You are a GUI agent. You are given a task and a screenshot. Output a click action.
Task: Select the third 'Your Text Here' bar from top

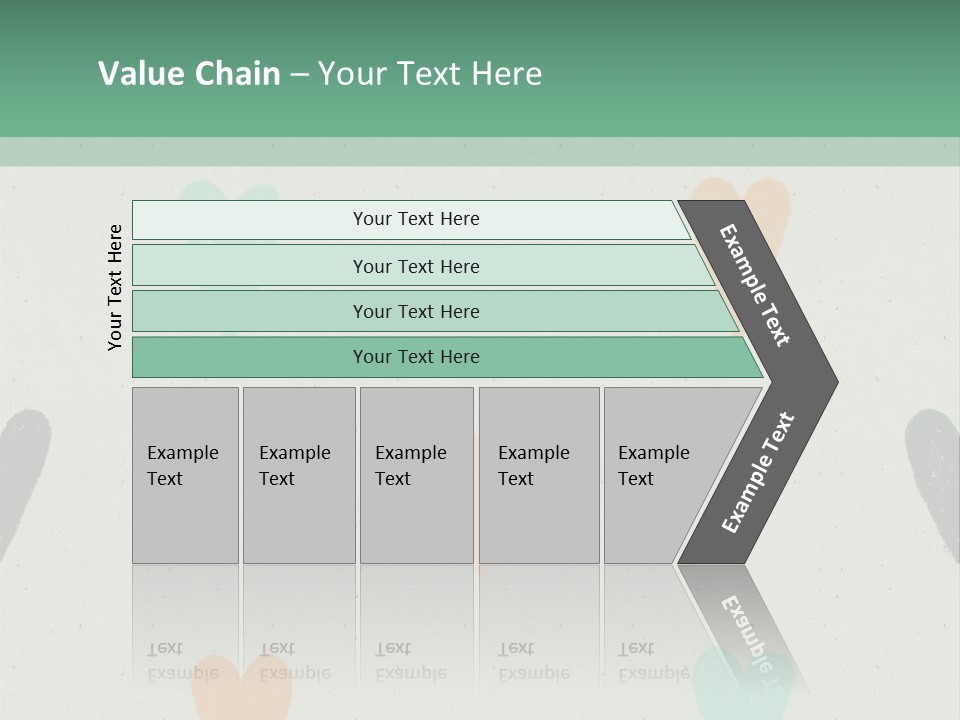click(415, 311)
